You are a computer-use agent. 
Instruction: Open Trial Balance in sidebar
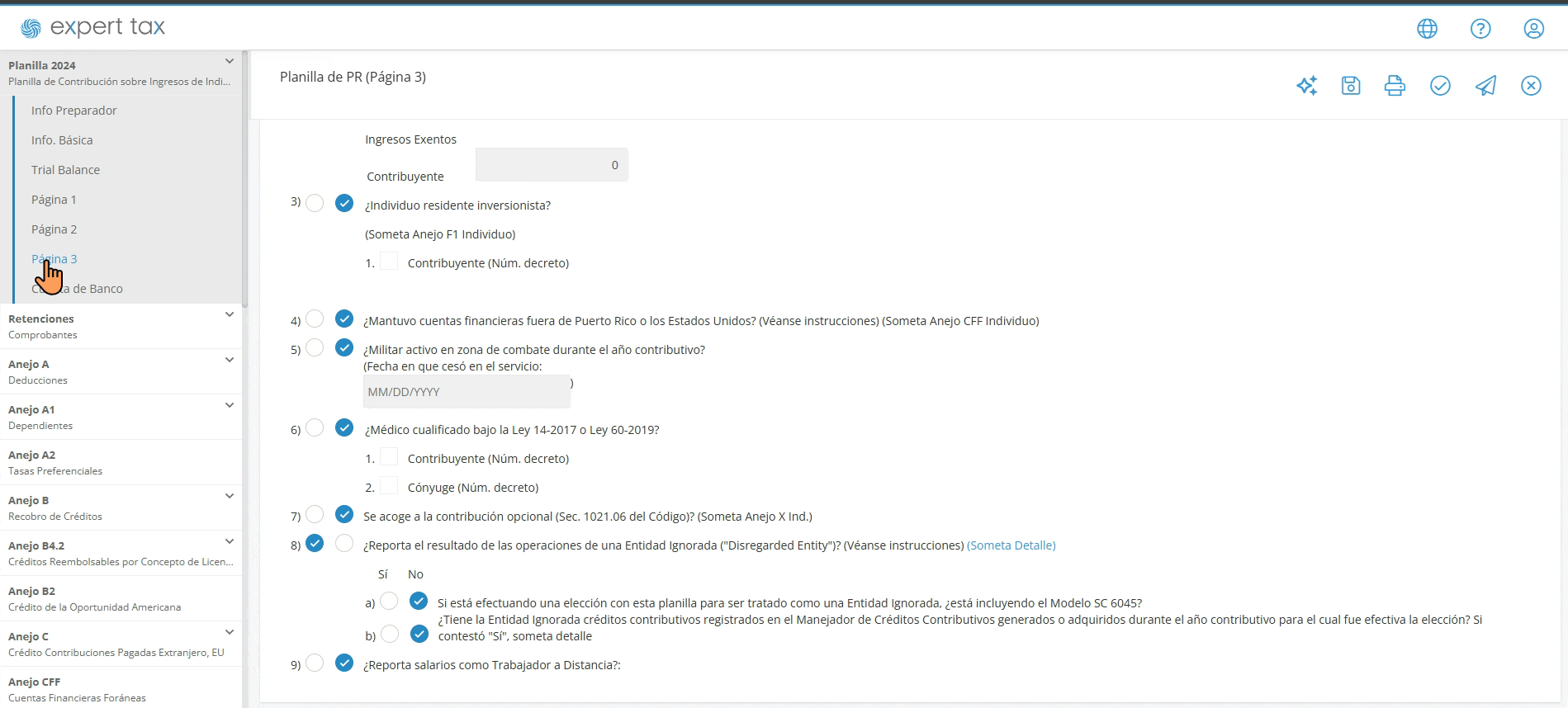pos(65,170)
